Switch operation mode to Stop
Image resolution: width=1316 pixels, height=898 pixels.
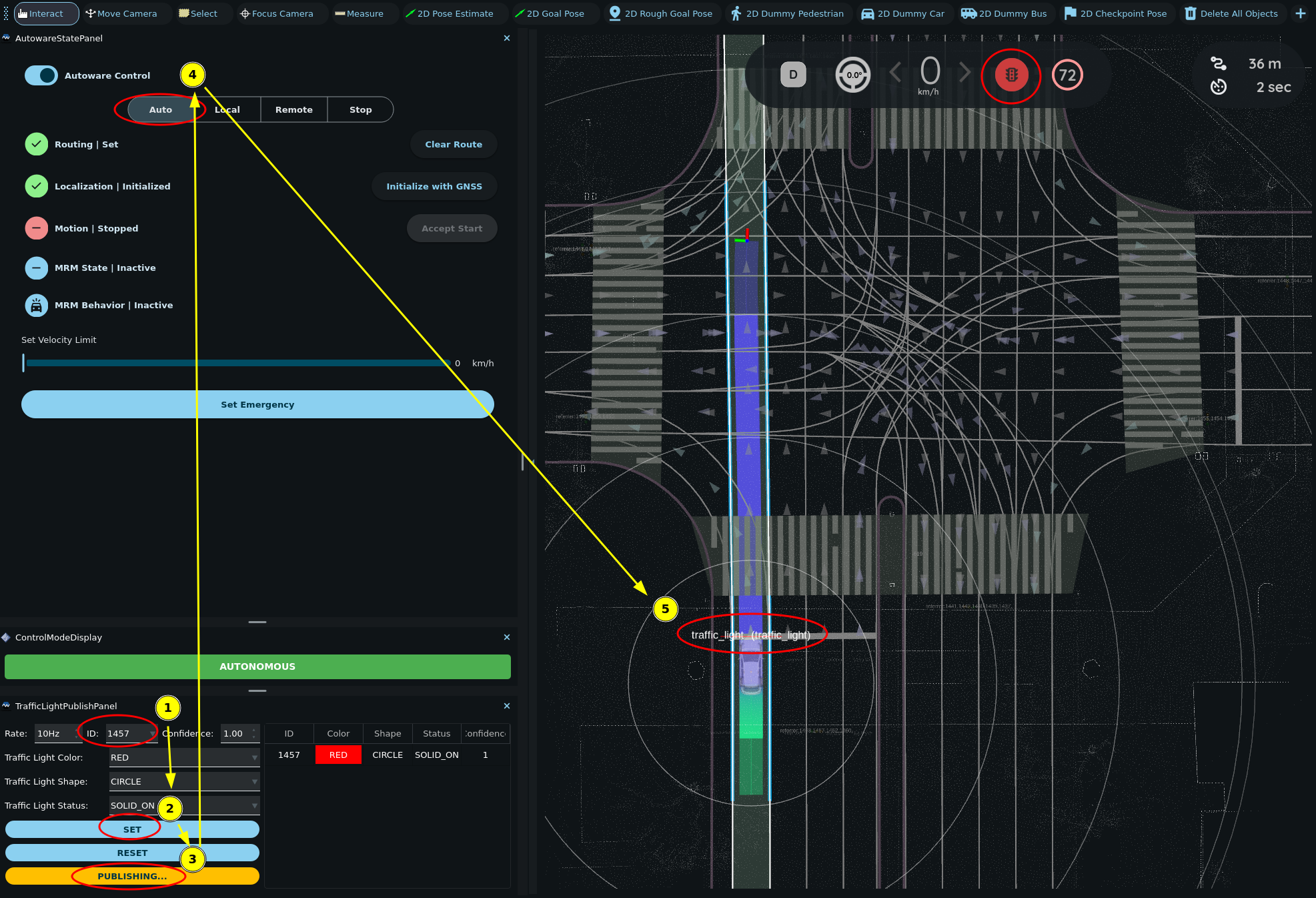pyautogui.click(x=360, y=109)
